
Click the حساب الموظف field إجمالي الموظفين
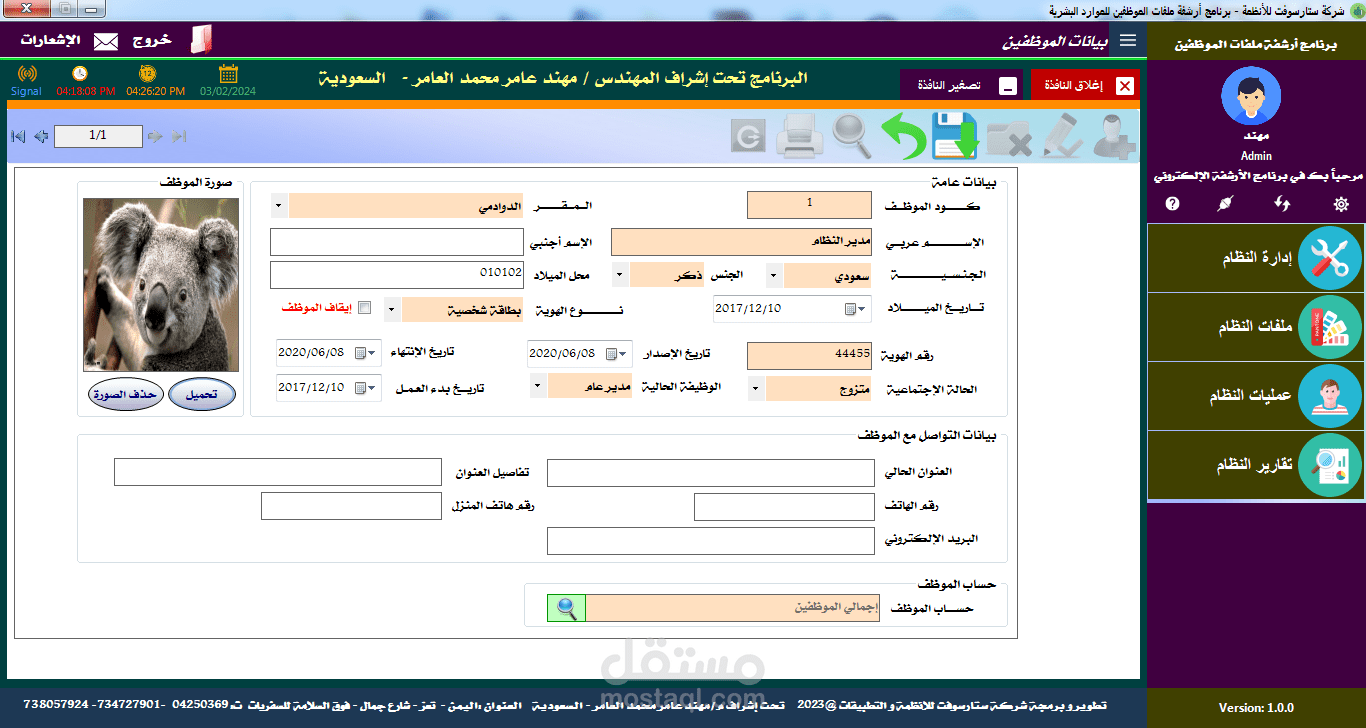point(732,608)
